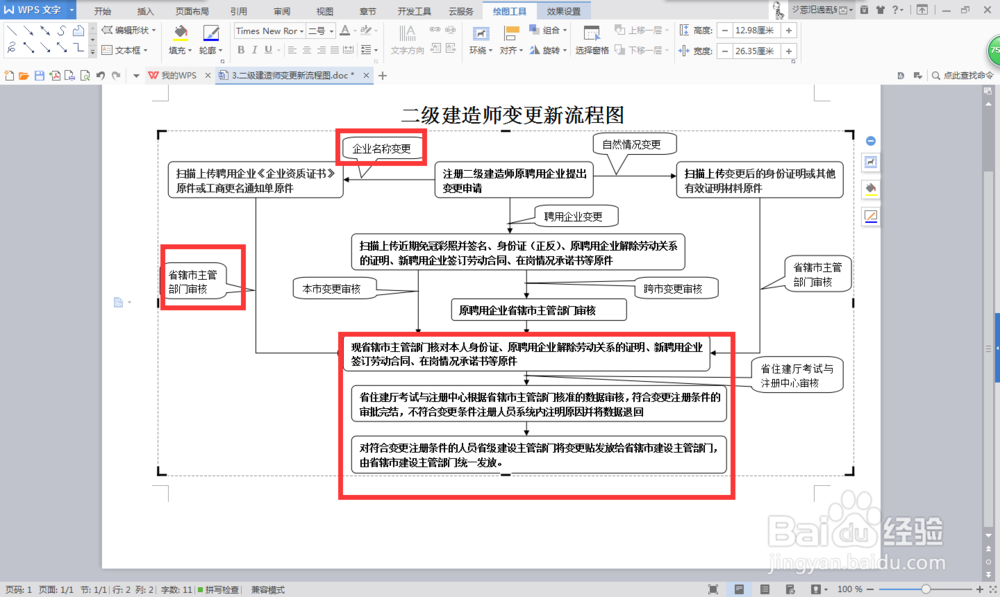The height and width of the screenshot is (597, 1000).
Task: Open the font size dropdown showing 二号
Action: click(317, 31)
